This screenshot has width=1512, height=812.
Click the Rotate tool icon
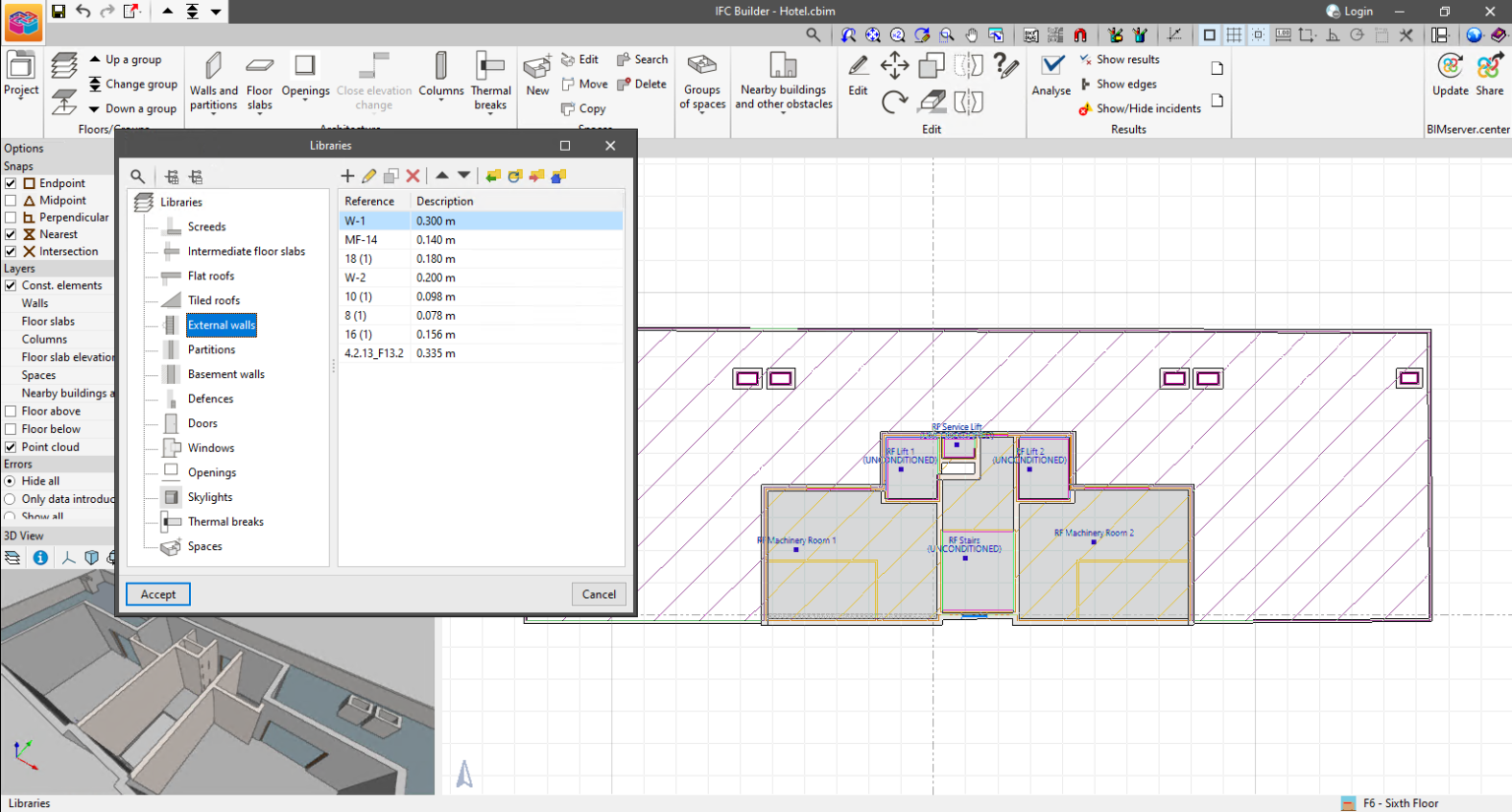click(x=894, y=101)
